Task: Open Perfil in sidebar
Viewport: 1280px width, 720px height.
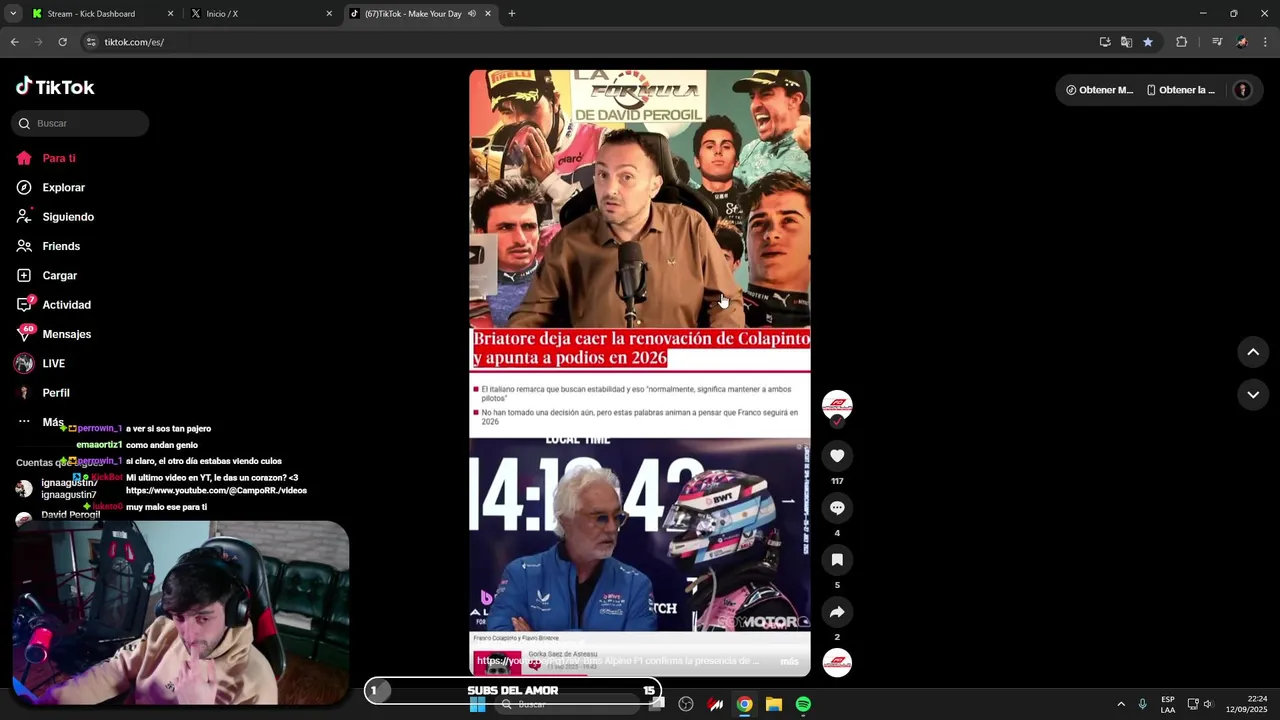Action: 42,393
